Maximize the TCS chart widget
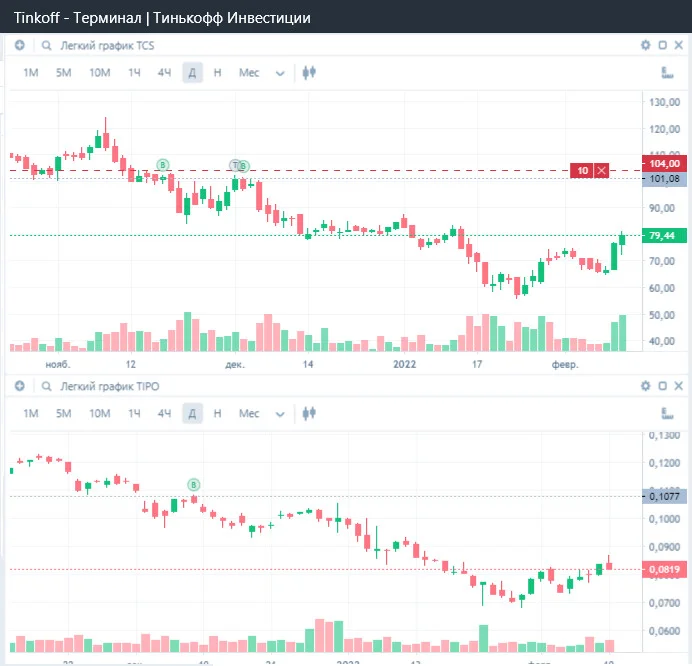Image resolution: width=692 pixels, height=666 pixels. (x=662, y=45)
